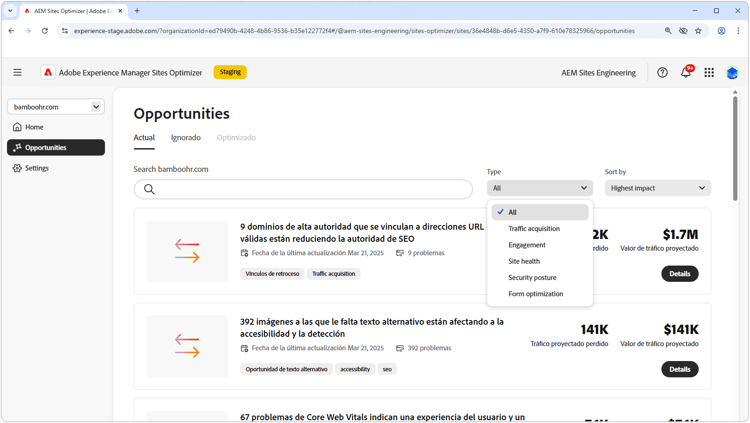Screen dimensions: 750x423
Task: Click 67 problemas de Core Web Vitals title
Action: (x=382, y=417)
